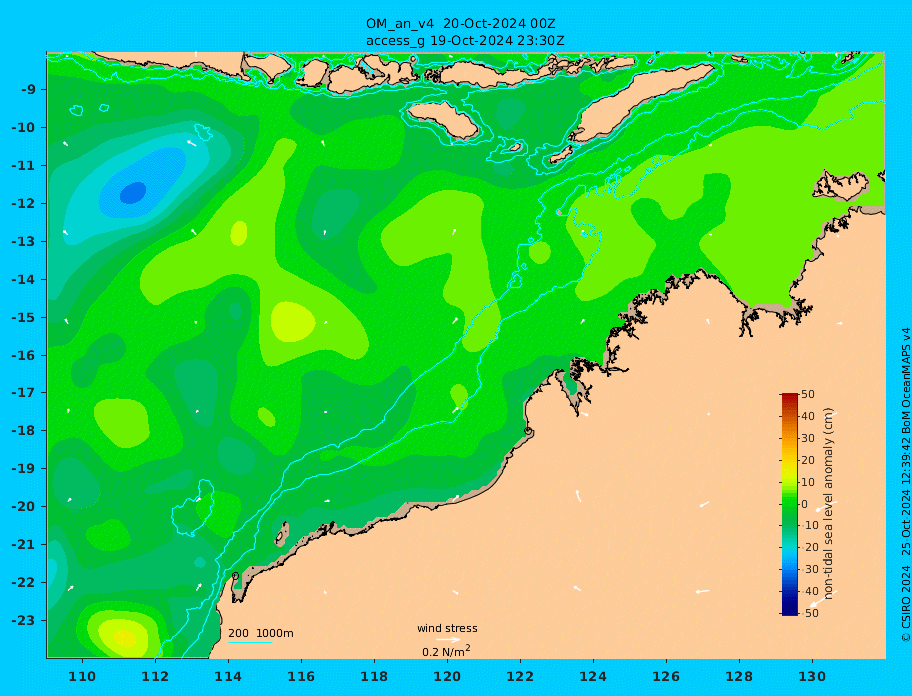Click the green middle of the colorbar

pyautogui.click(x=789, y=504)
